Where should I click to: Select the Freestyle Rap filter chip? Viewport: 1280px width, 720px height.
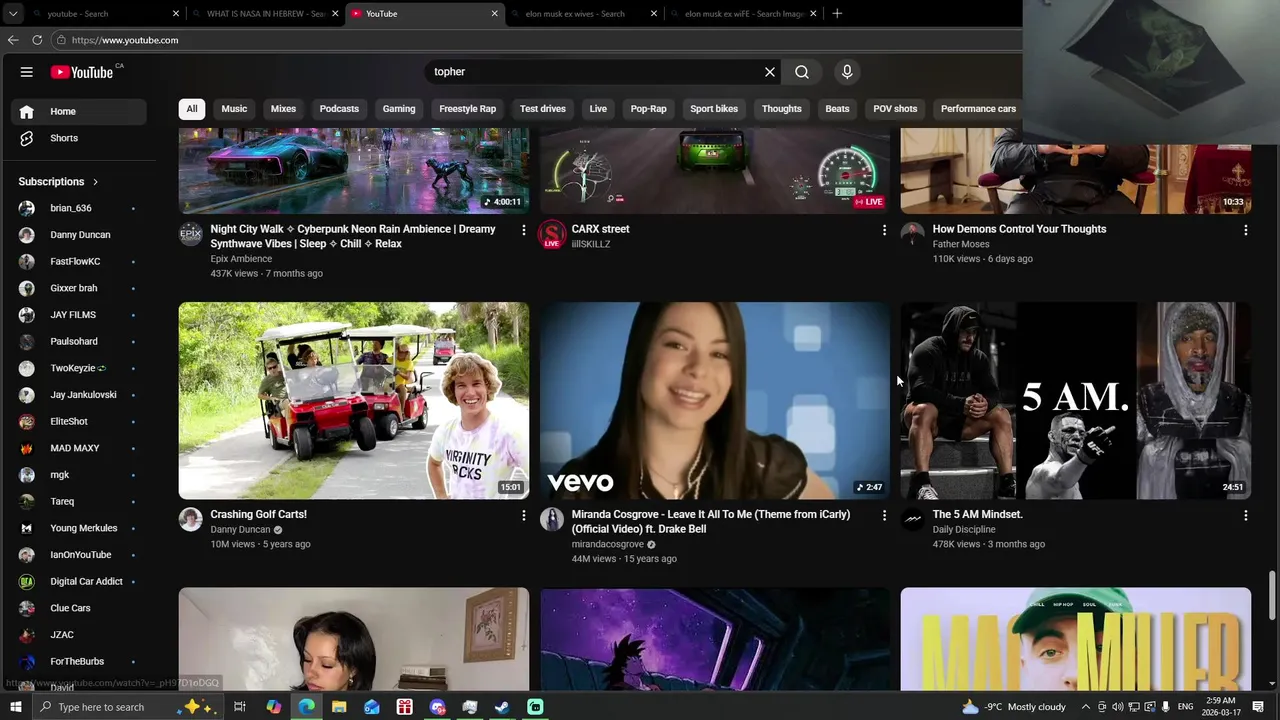[468, 109]
